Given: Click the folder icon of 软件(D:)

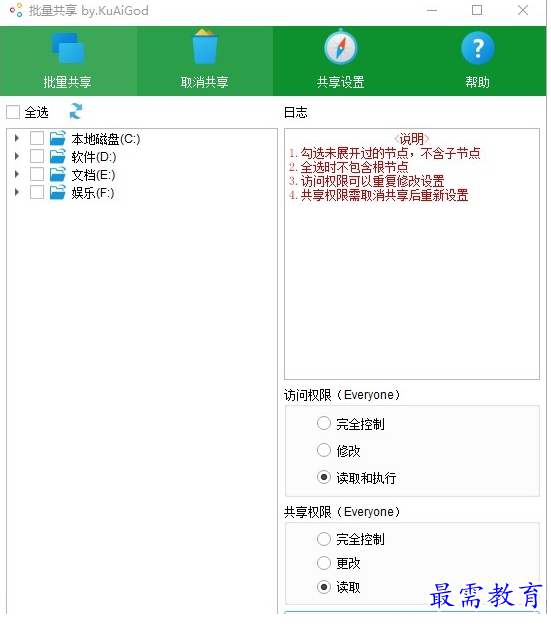Looking at the screenshot, I should pos(58,156).
